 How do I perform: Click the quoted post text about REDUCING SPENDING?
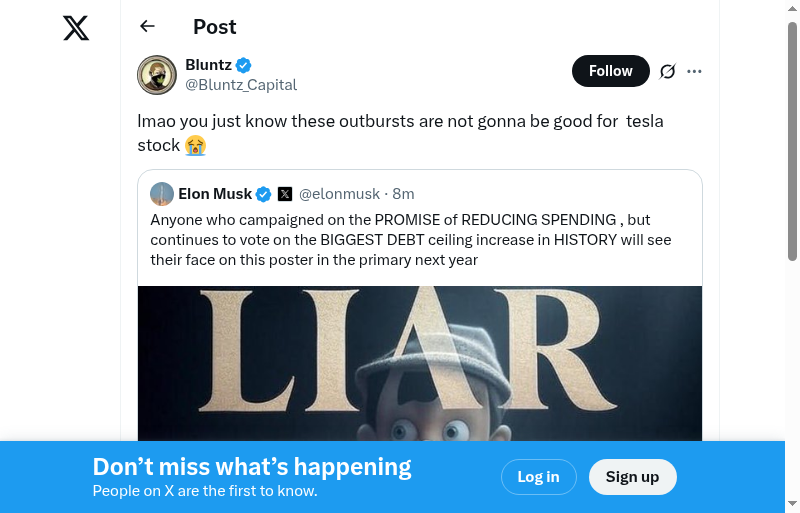[411, 240]
